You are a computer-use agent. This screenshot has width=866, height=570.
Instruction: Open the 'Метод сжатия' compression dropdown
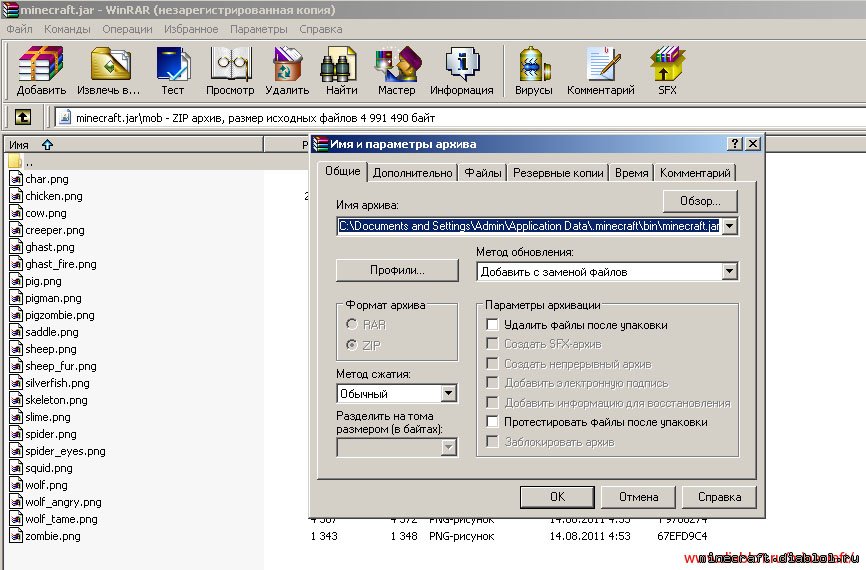[x=448, y=394]
